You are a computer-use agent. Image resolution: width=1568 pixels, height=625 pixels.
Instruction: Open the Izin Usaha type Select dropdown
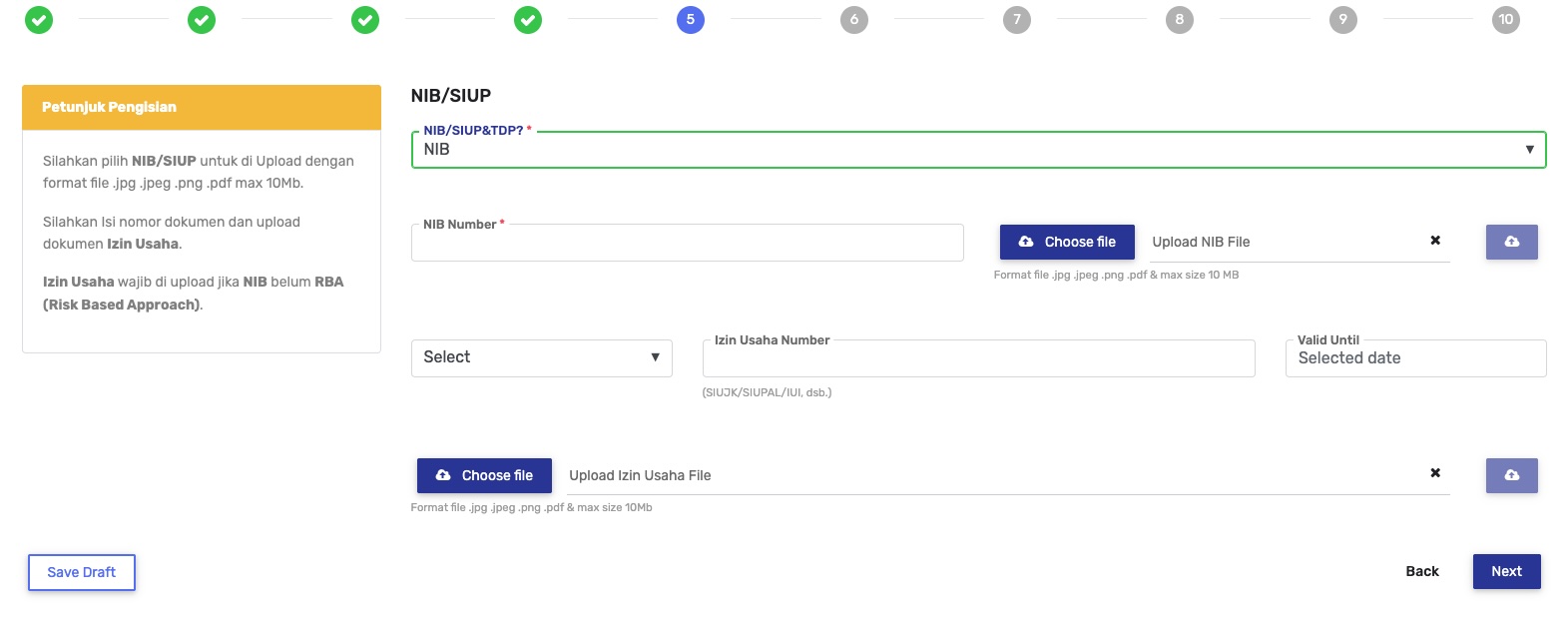[x=541, y=357]
